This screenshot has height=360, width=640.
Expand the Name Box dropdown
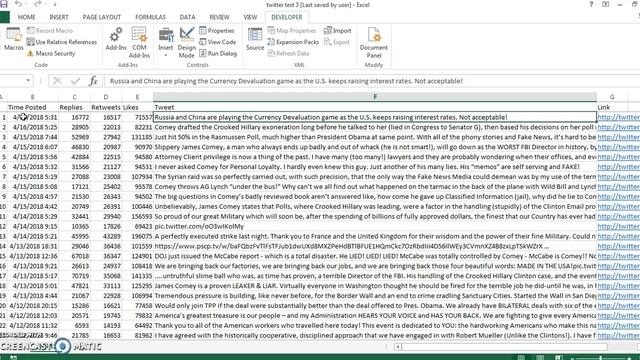(28, 80)
